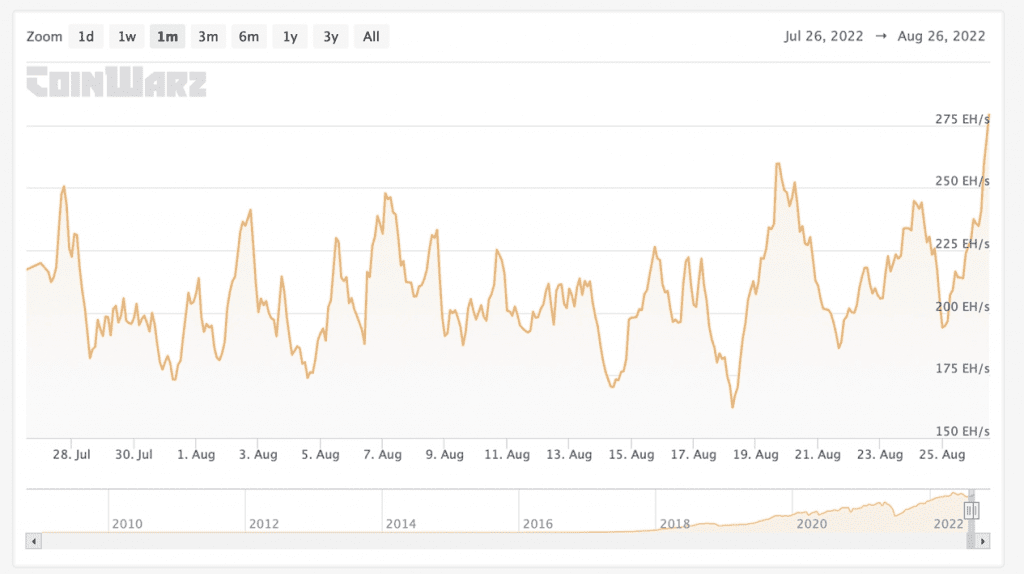The height and width of the screenshot is (574, 1024).
Task: Select the 3y zoom range button
Action: coord(330,37)
